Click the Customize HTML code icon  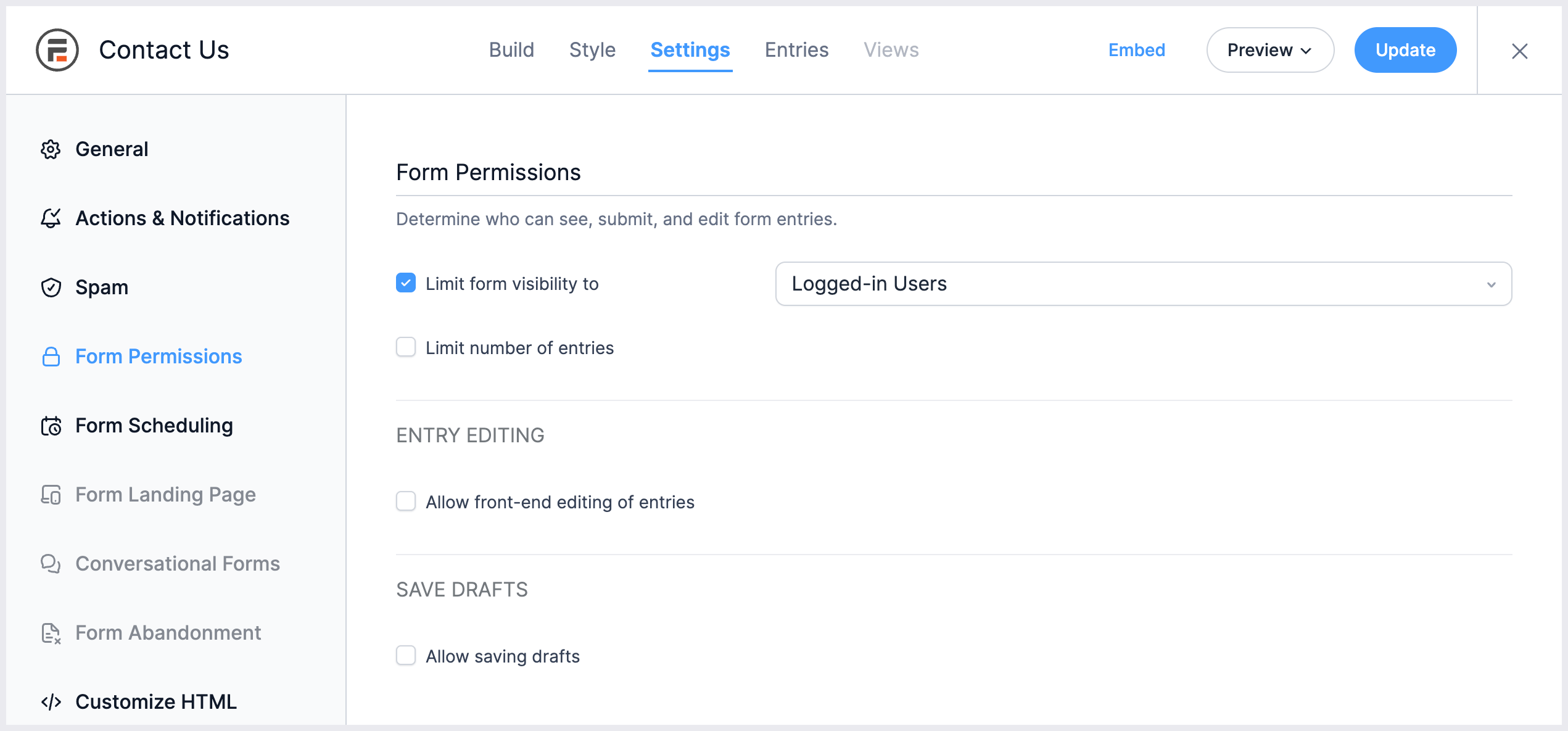tap(51, 702)
